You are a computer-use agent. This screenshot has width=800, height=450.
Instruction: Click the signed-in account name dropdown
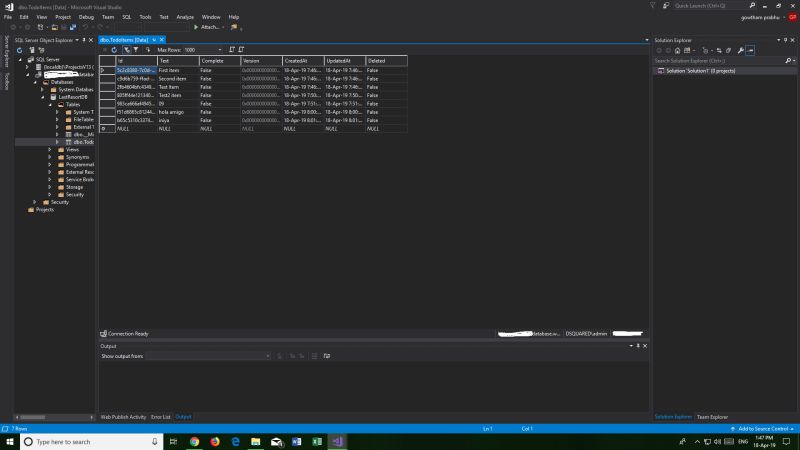point(763,17)
